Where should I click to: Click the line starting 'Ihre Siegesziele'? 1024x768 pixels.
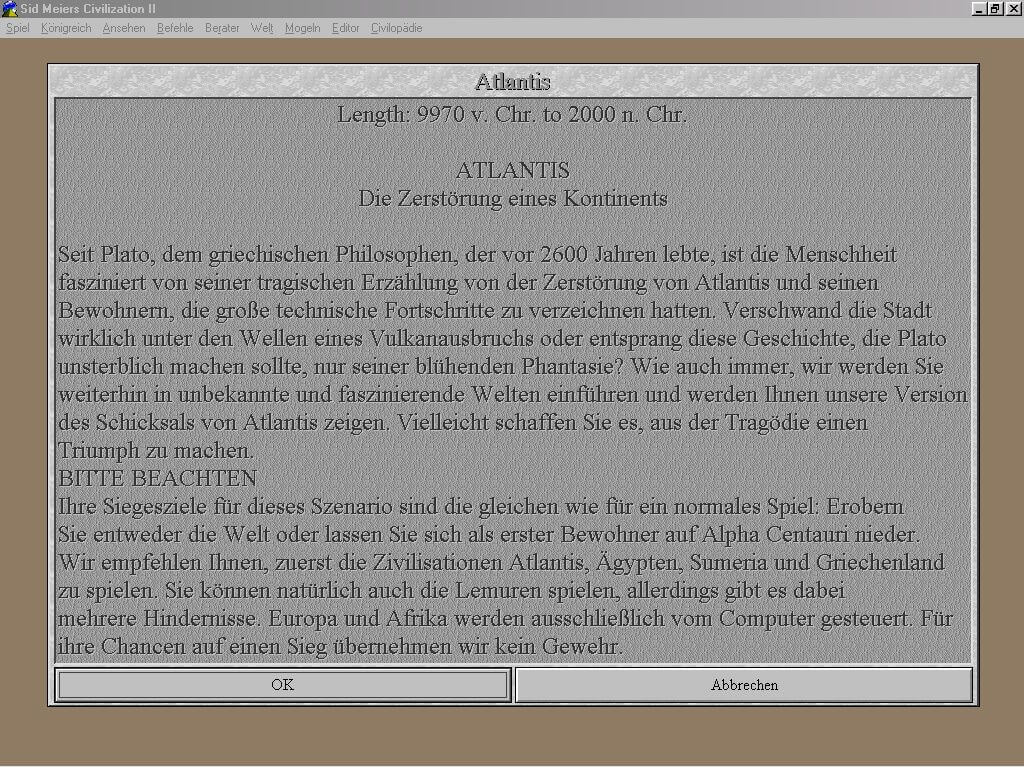481,507
